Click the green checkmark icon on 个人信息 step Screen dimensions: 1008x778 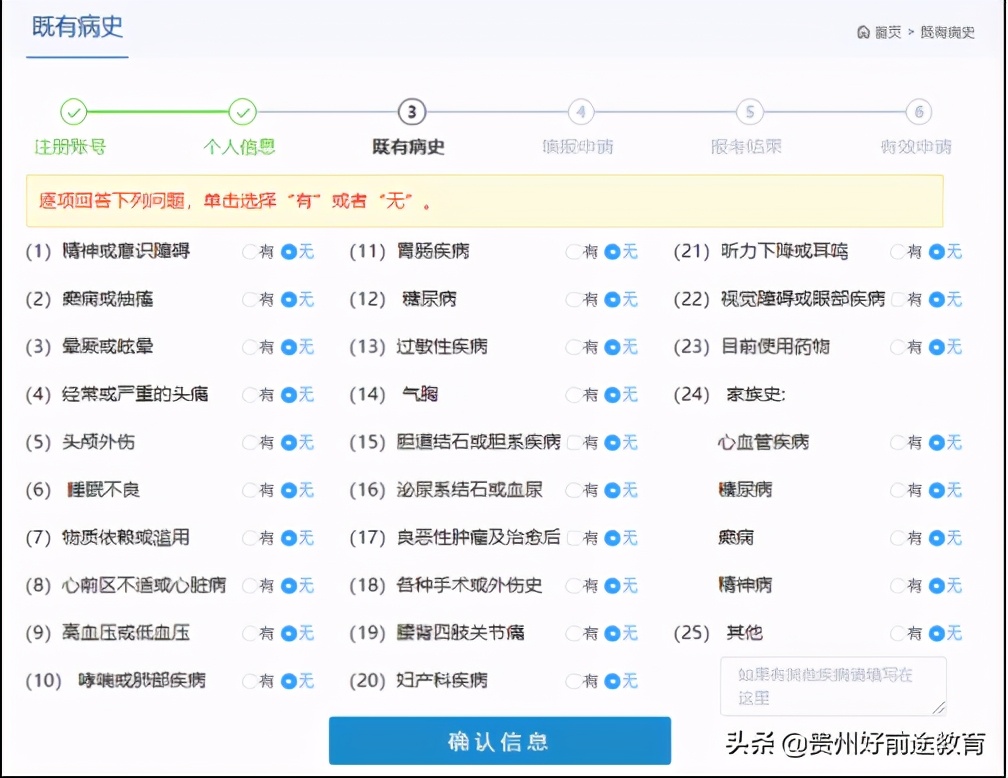(x=243, y=111)
